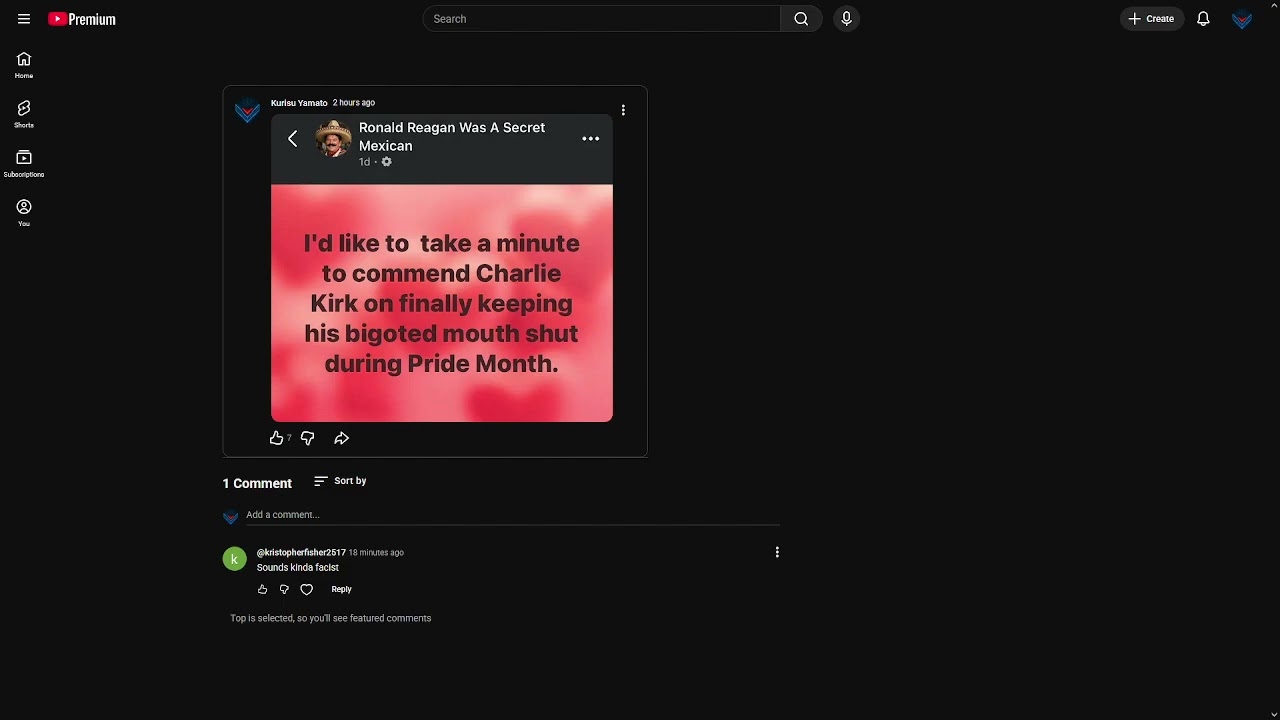Go to YouTube Premium home logo
This screenshot has width=1280, height=720.
[82, 19]
